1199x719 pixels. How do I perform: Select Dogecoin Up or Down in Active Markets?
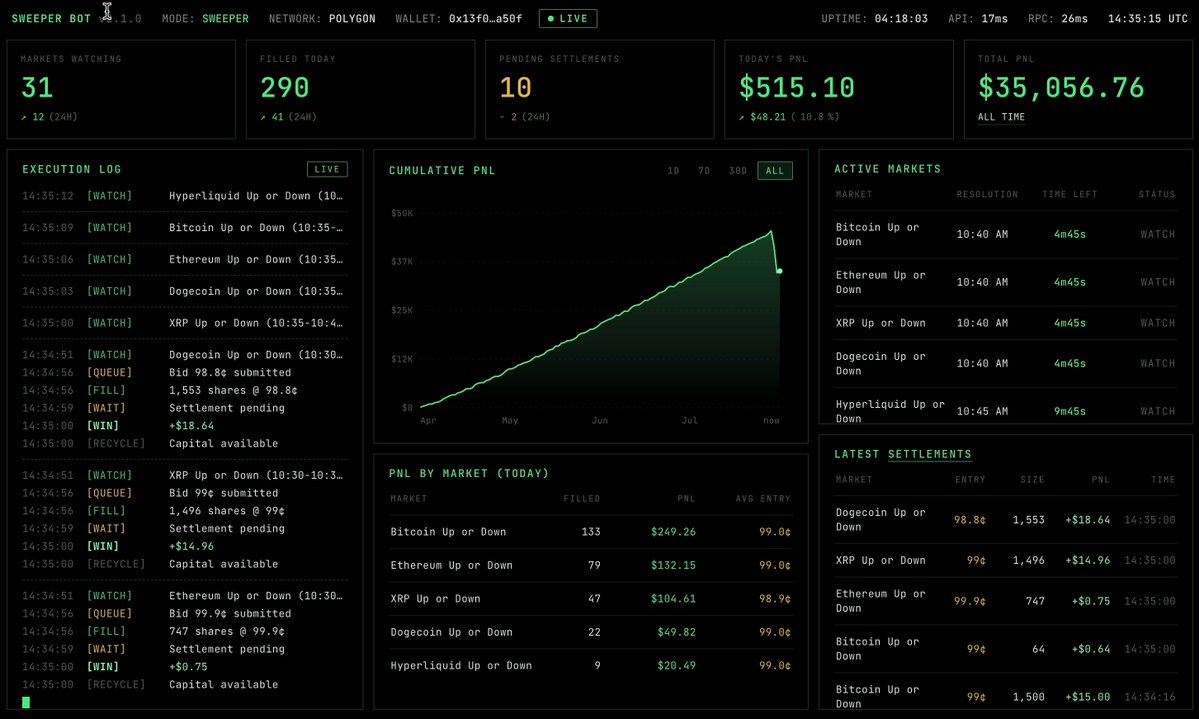(1006, 363)
